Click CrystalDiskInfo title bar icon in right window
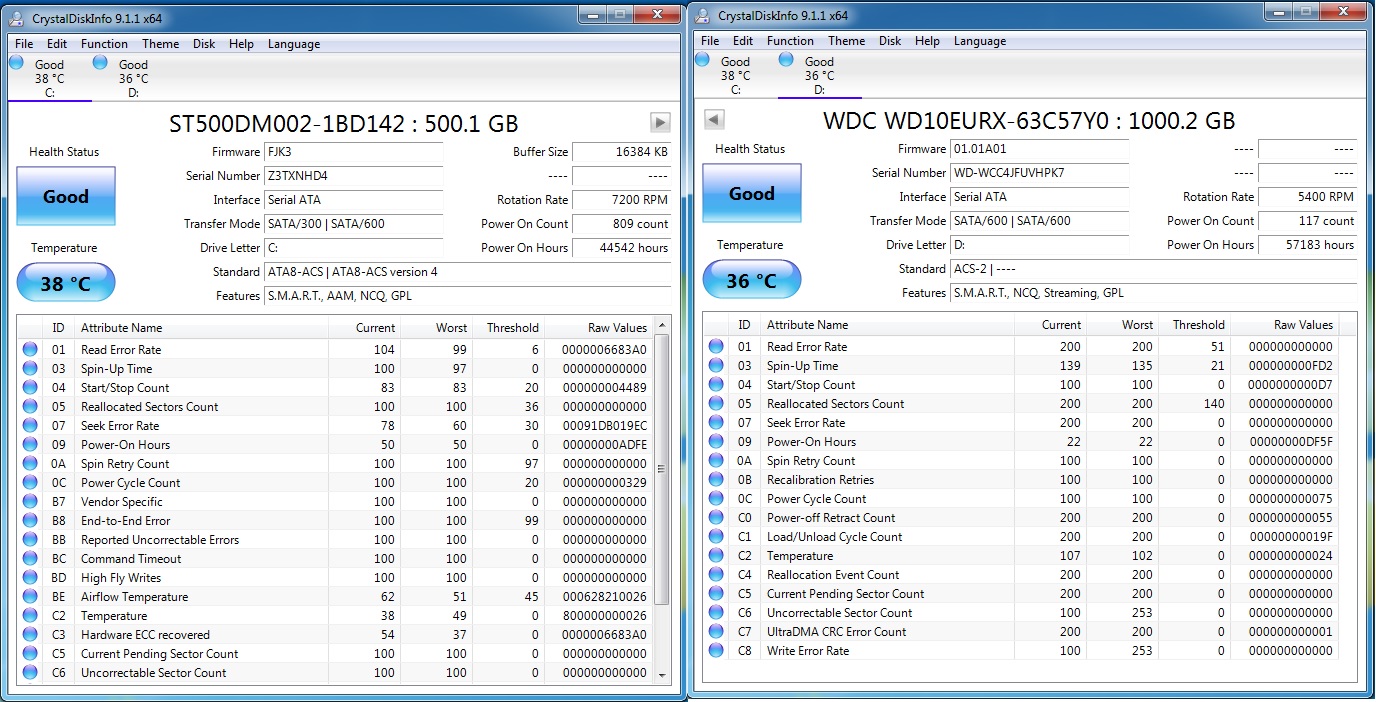The image size is (1376, 702). (704, 15)
